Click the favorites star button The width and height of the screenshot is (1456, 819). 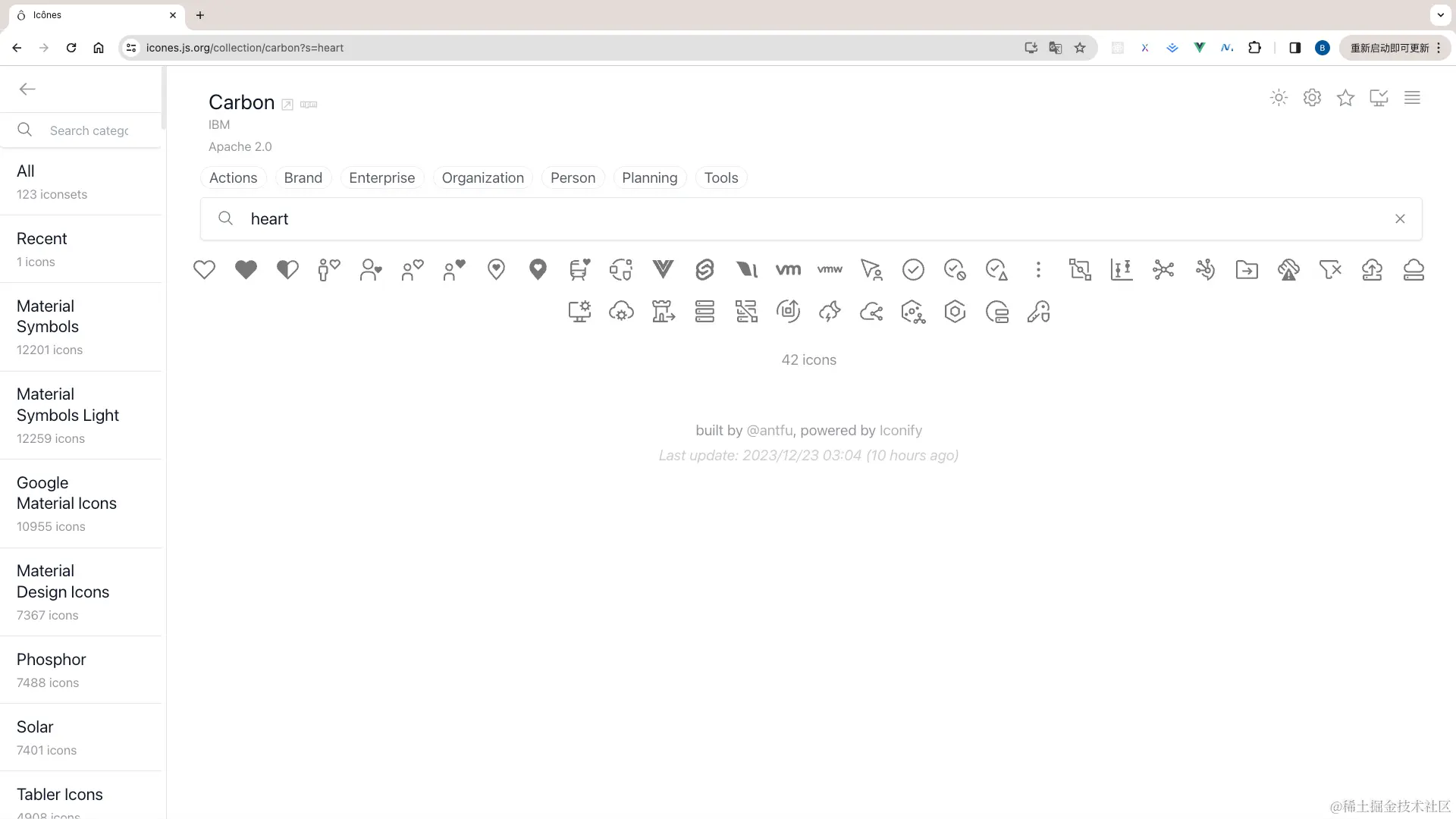click(x=1346, y=97)
